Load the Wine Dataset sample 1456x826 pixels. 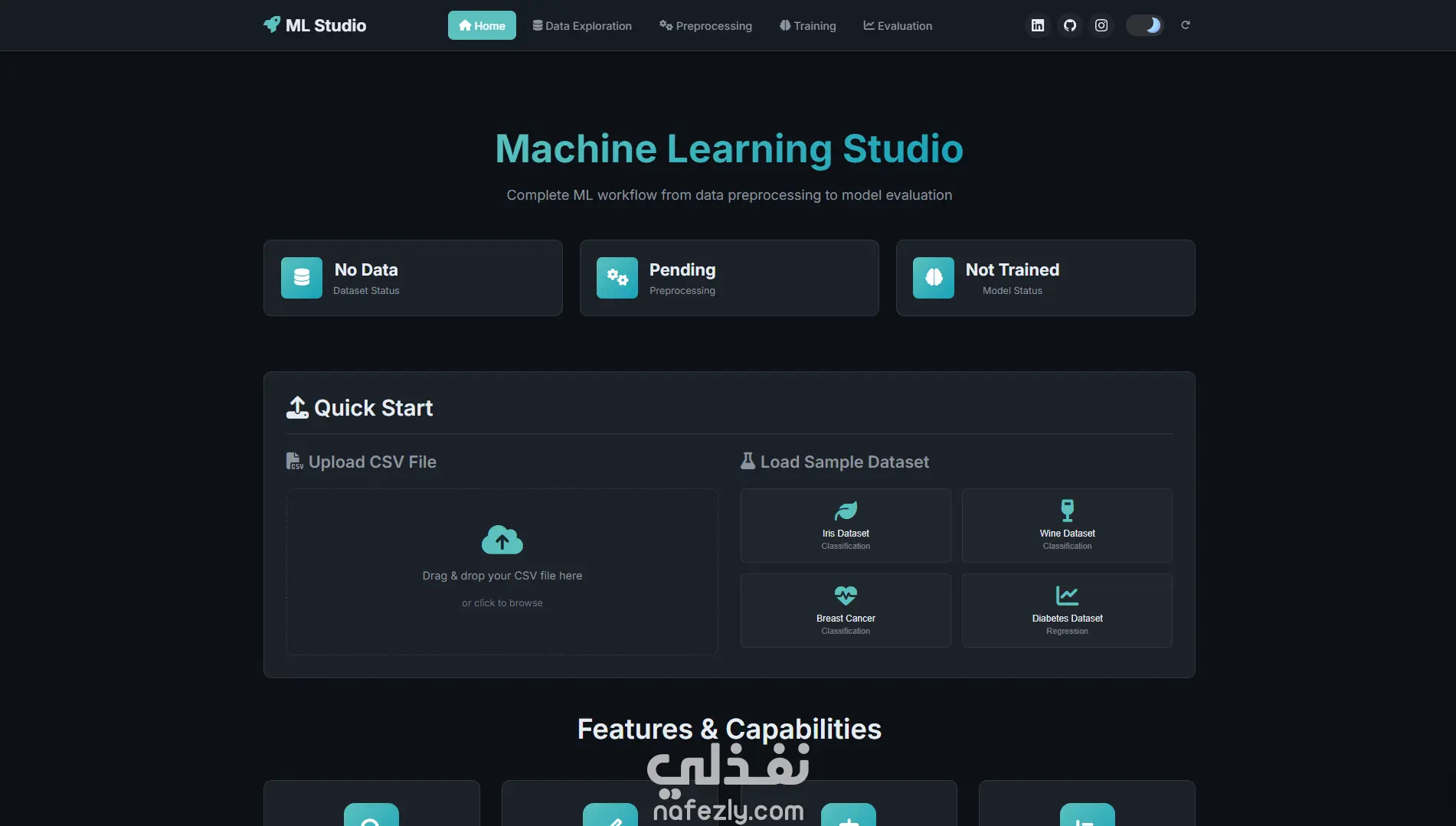1067,525
